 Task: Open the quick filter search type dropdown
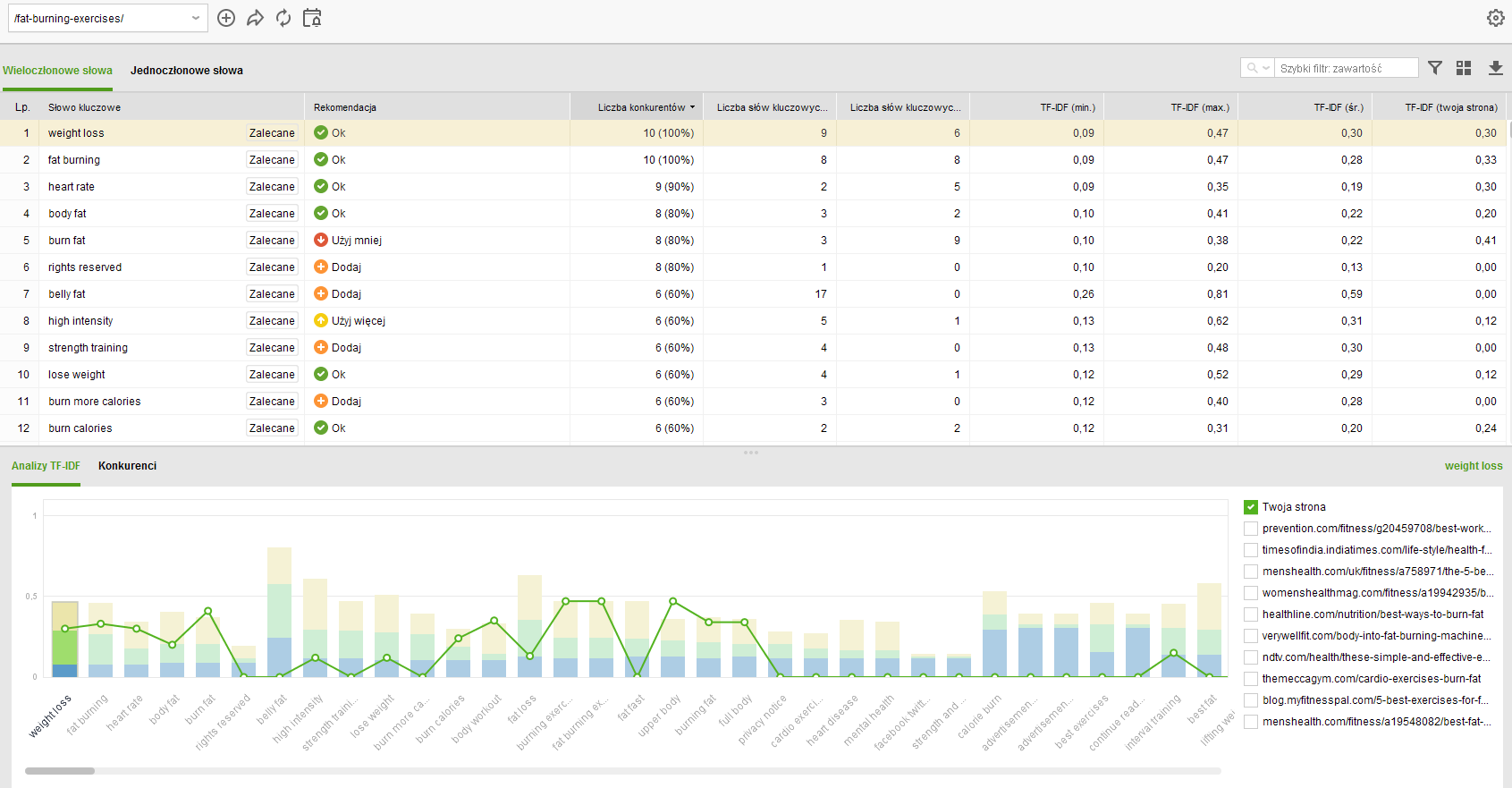coord(1257,68)
